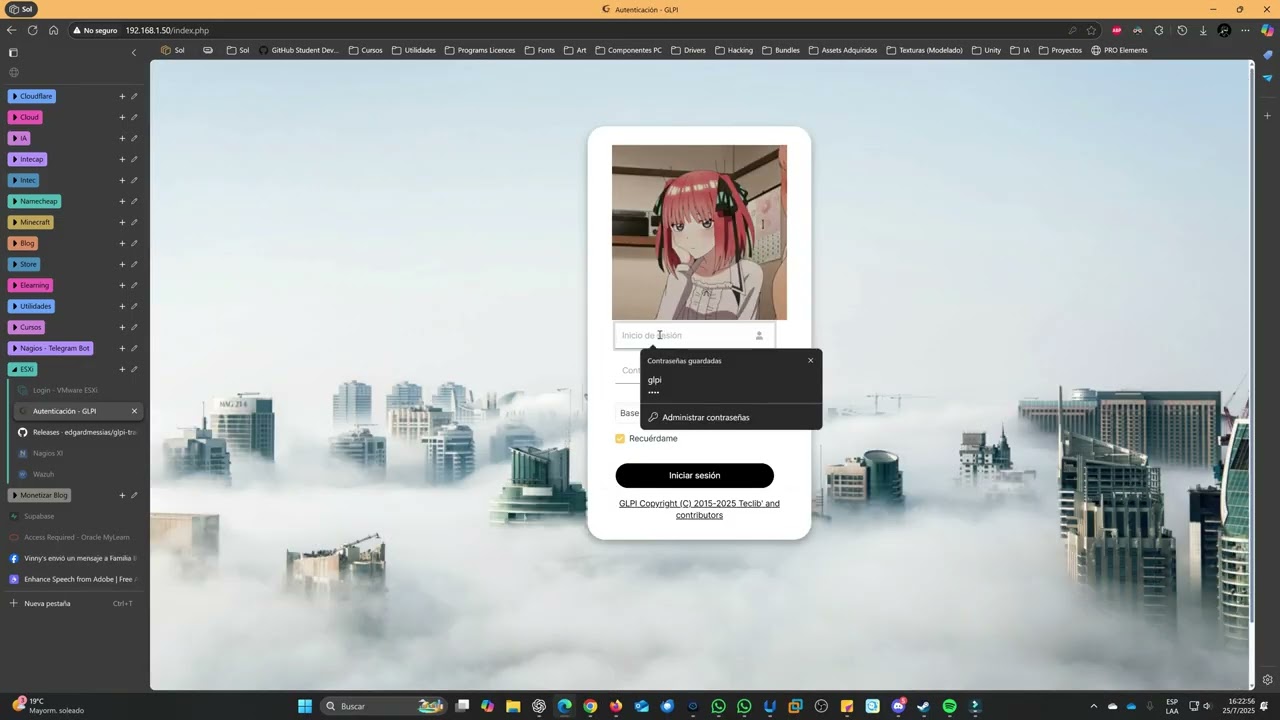The image size is (1280, 720).
Task: Click the Windows taskbar Buscar search box
Action: (x=383, y=706)
